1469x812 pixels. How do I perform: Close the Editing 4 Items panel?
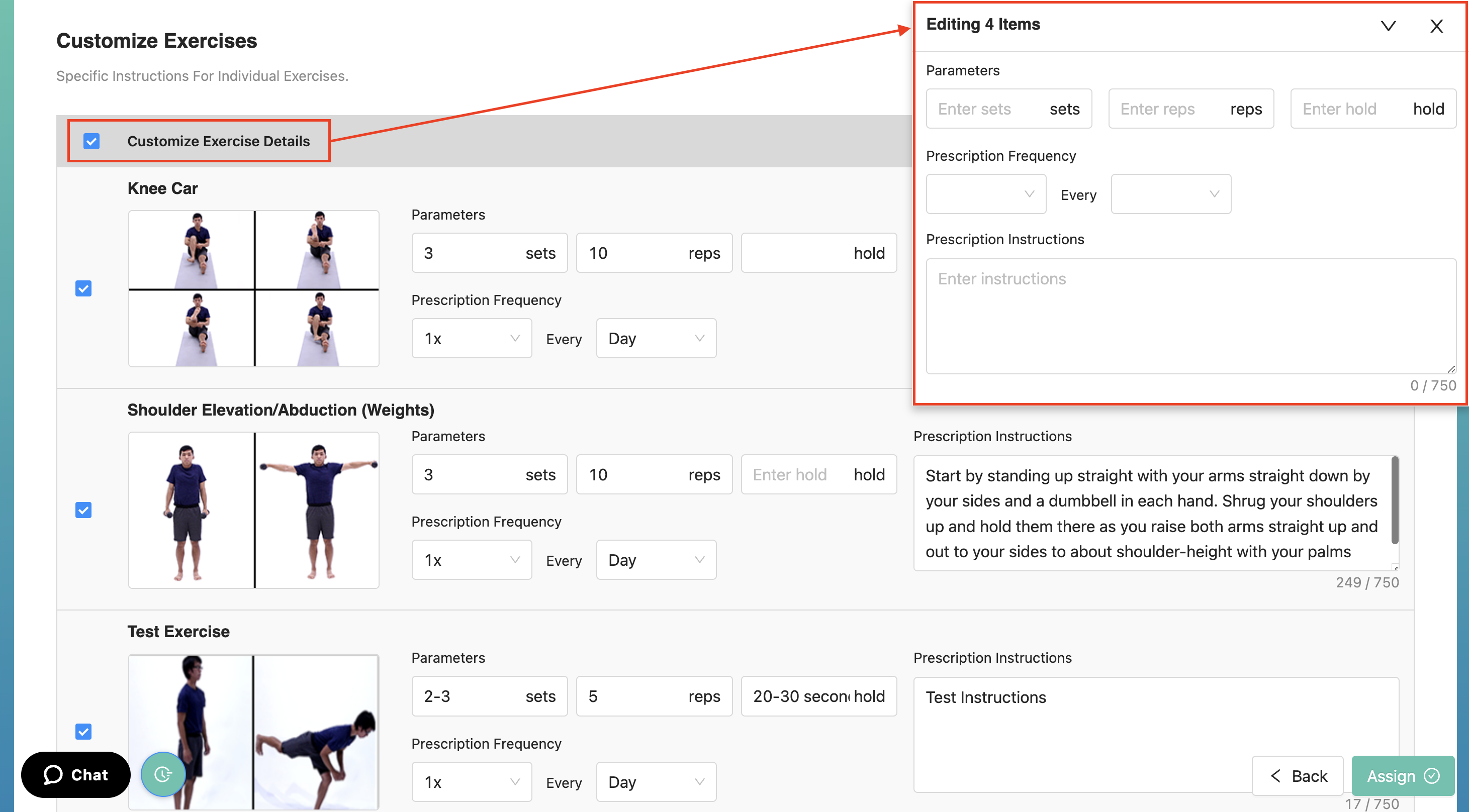tap(1436, 26)
